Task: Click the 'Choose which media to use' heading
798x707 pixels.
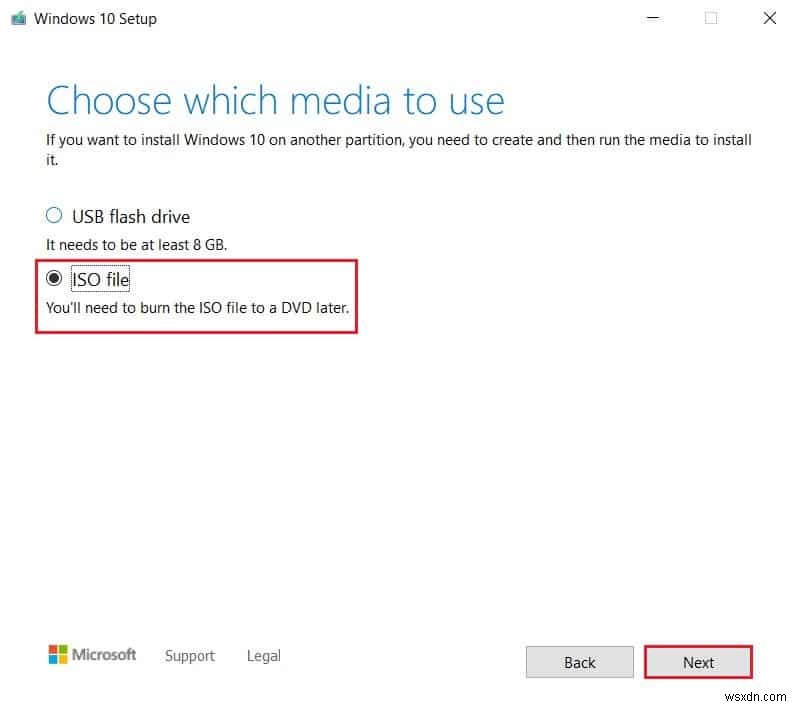Action: click(275, 101)
